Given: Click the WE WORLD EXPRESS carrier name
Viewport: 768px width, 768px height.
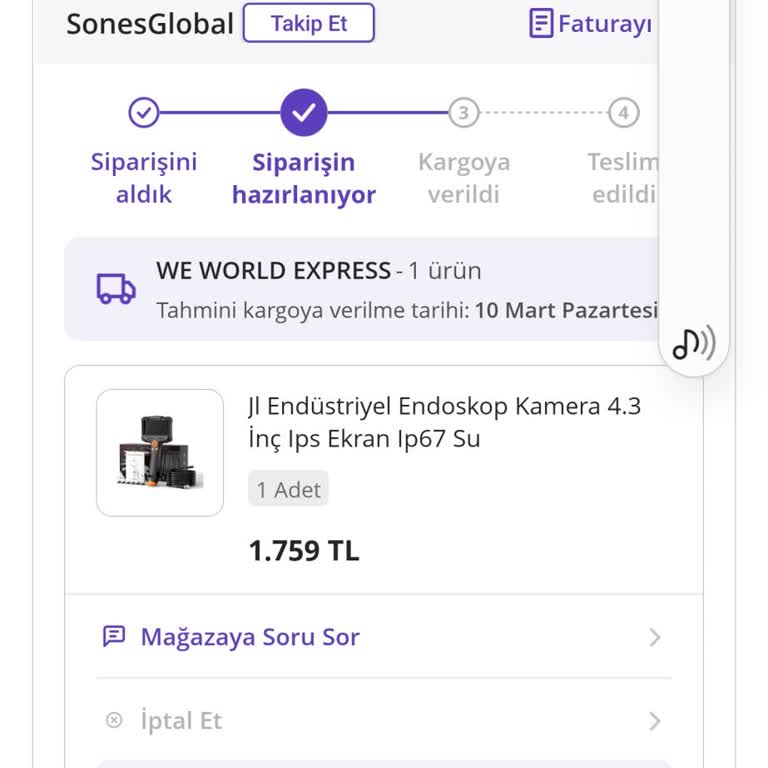Looking at the screenshot, I should coord(273,271).
